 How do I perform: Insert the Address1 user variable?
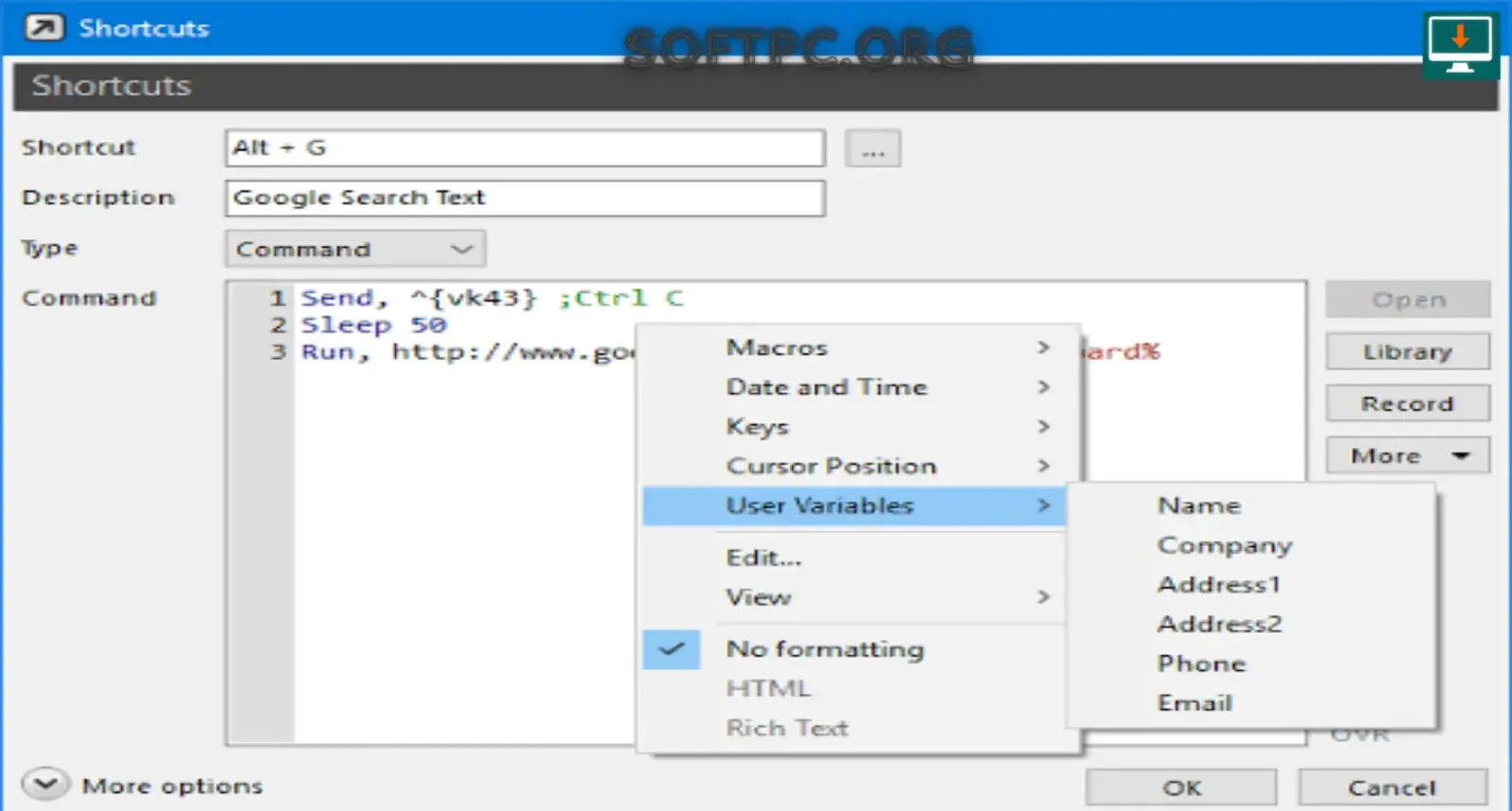(x=1251, y=585)
